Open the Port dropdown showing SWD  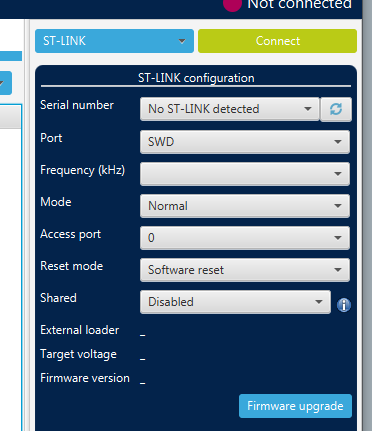click(245, 142)
